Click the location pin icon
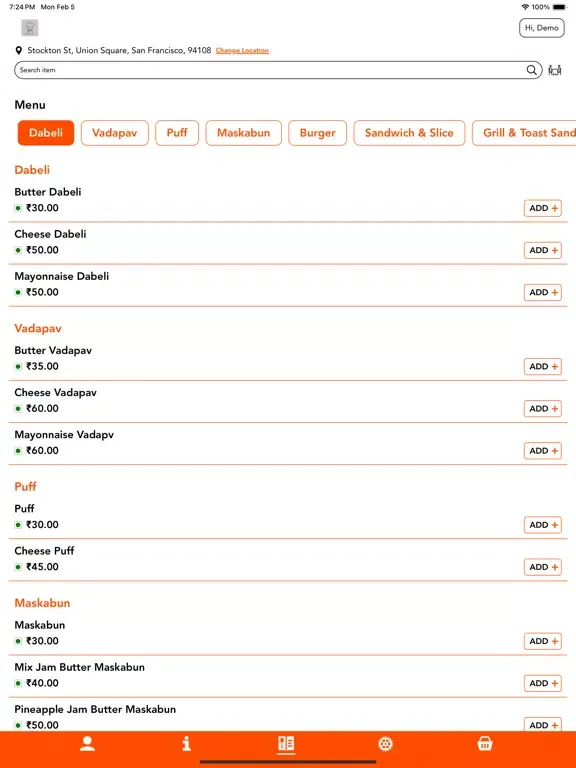576x768 pixels. [x=19, y=50]
